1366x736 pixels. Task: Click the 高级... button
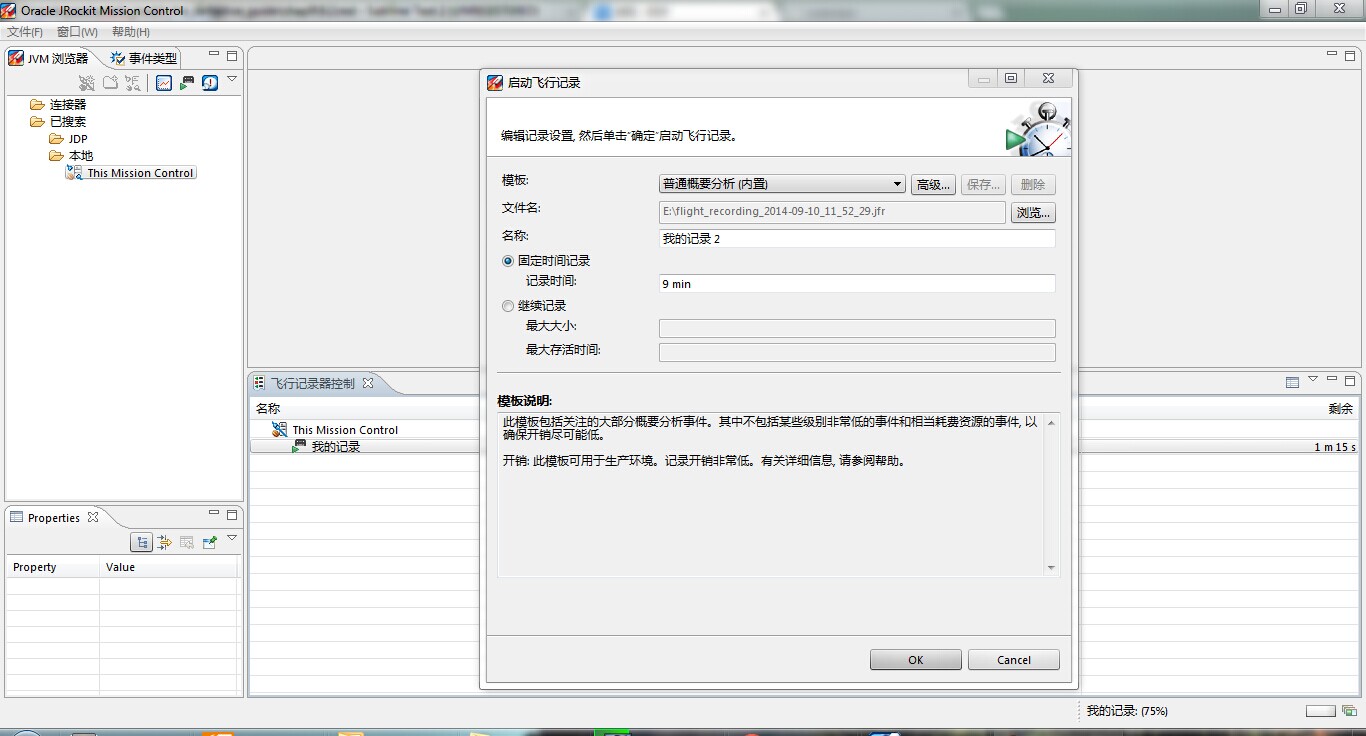tap(933, 185)
